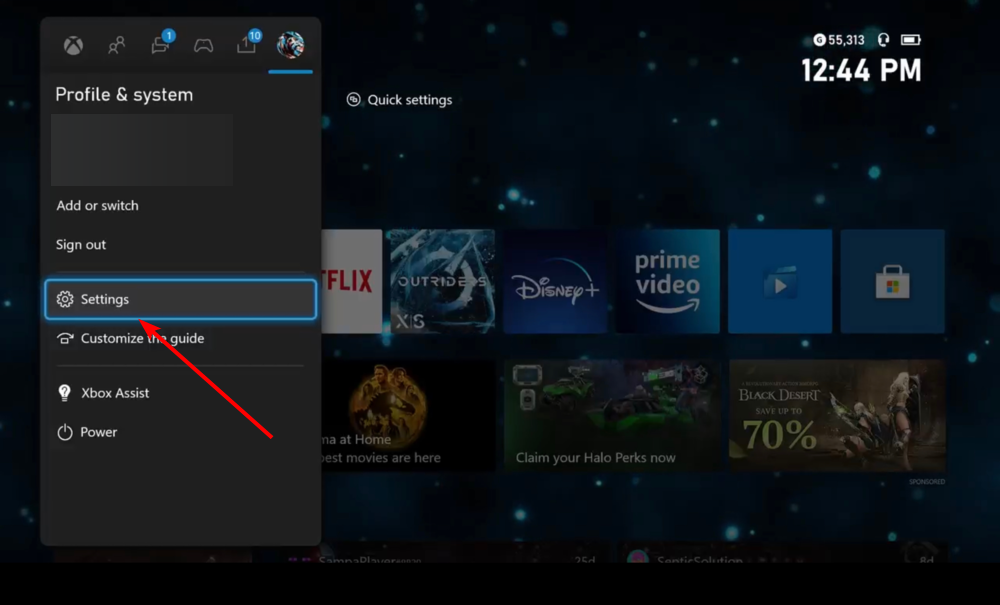Click the headset audio icon in status bar

[x=881, y=39]
